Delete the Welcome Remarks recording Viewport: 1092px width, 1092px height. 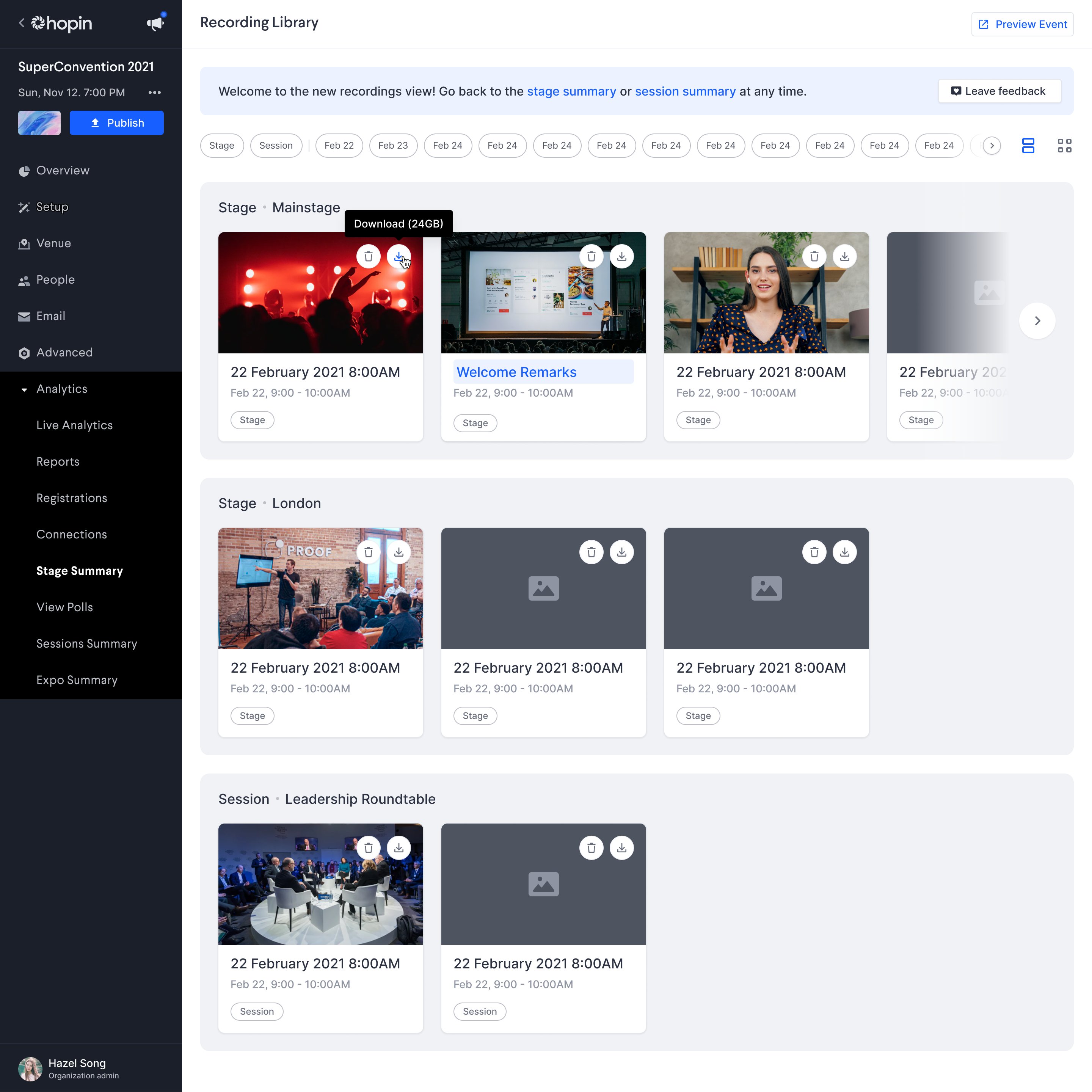point(591,257)
